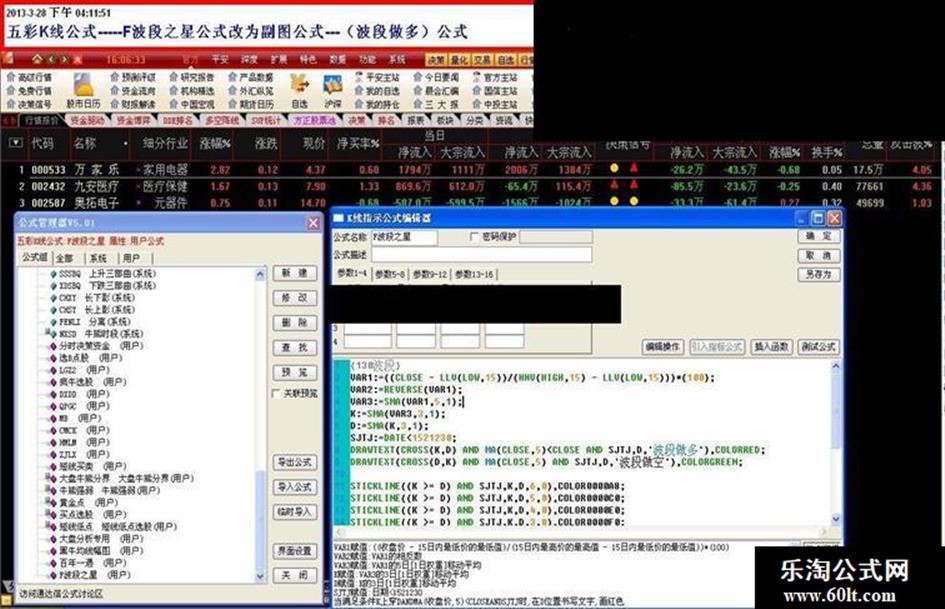This screenshot has height=609, width=945.
Task: Open the 资金驱动 market tab
Action: (88, 121)
